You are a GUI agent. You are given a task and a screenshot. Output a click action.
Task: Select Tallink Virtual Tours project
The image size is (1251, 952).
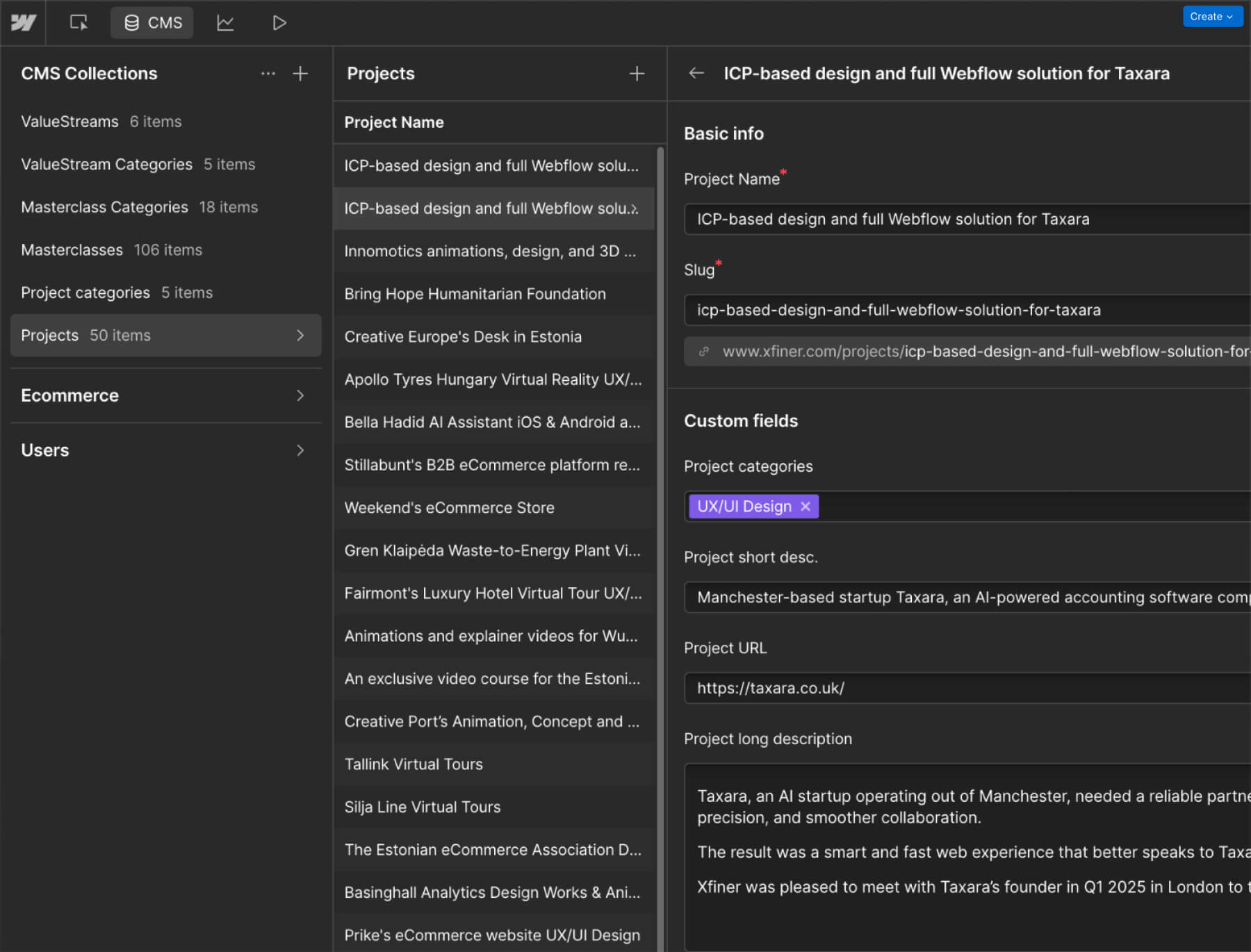pyautogui.click(x=493, y=764)
